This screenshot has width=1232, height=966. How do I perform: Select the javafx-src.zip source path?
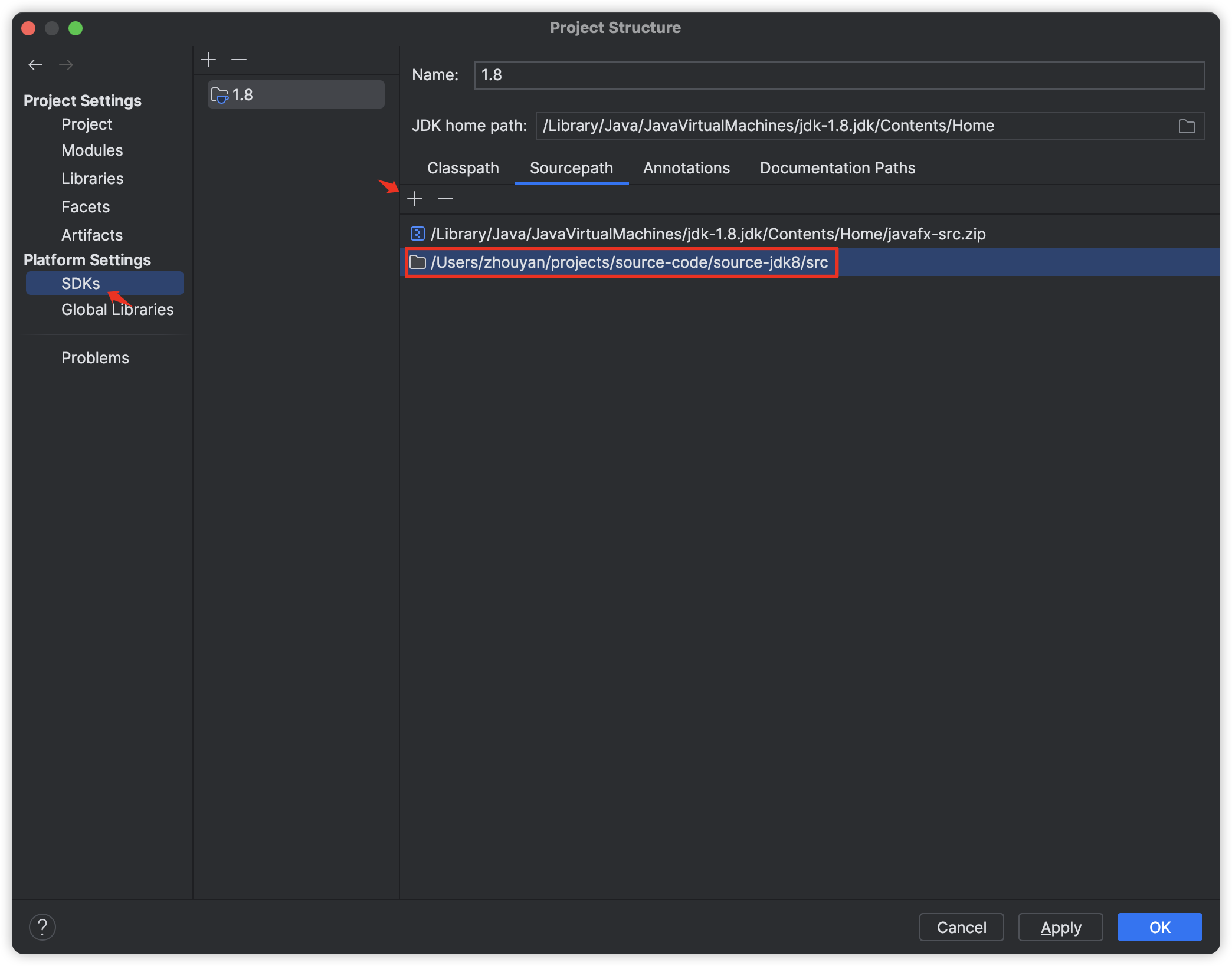pyautogui.click(x=810, y=234)
